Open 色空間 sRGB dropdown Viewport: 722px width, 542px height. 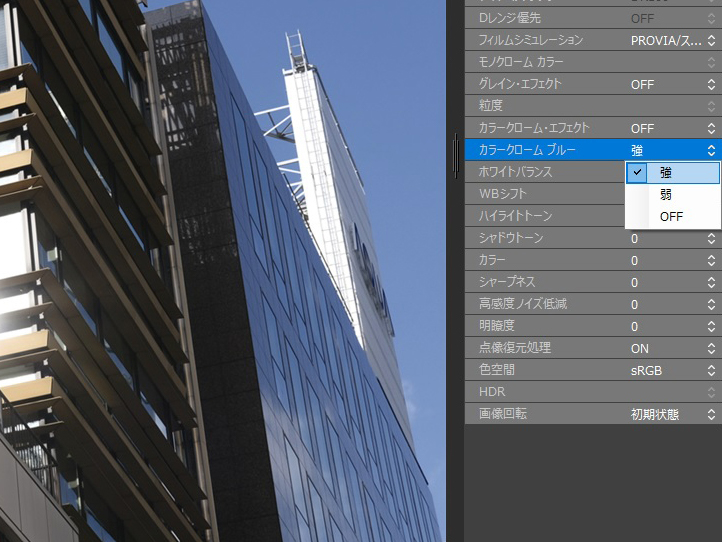click(x=711, y=370)
